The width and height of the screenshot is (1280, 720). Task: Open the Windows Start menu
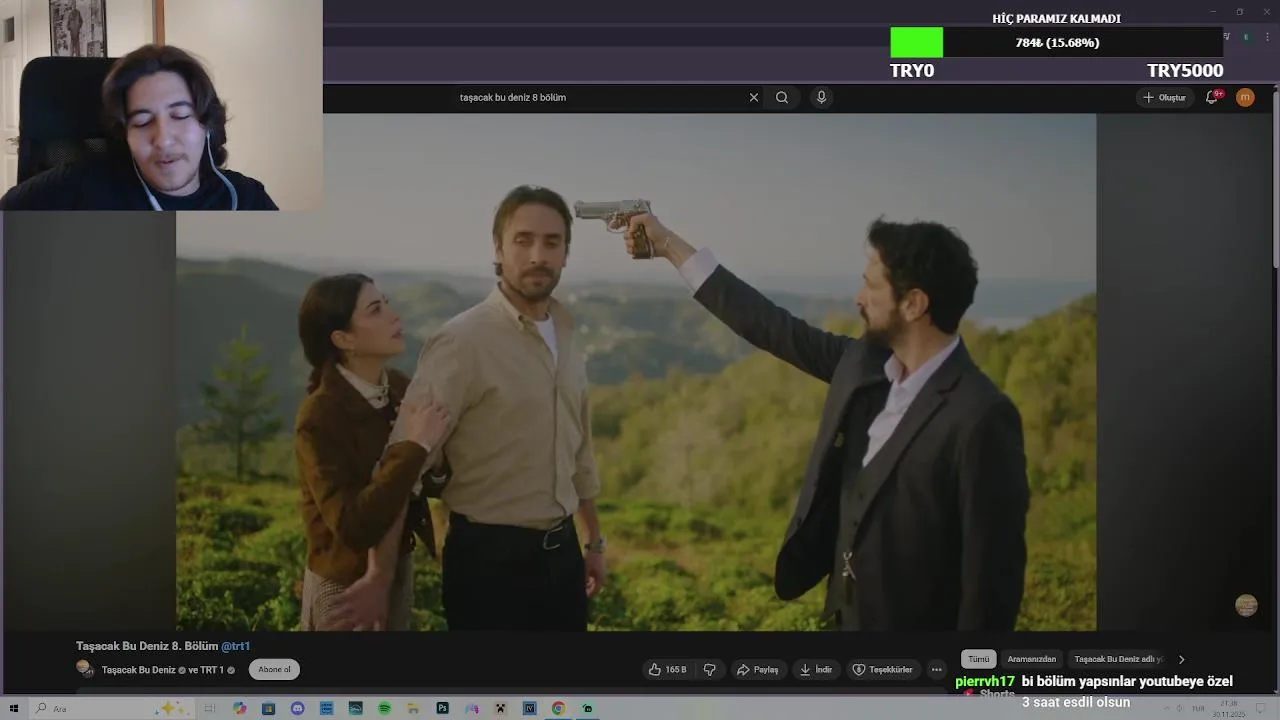[14, 708]
